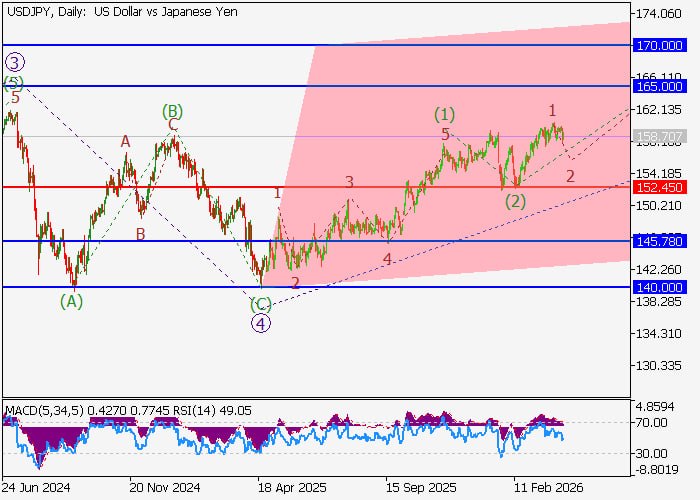Select the red wave A label
Screen dimensions: 700x500
pos(126,142)
